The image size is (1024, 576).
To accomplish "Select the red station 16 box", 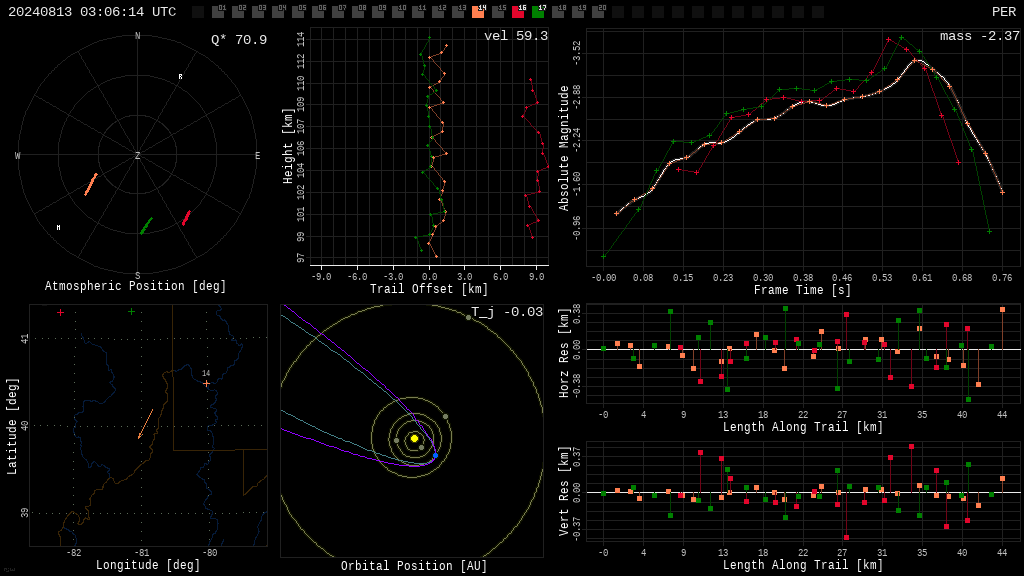I will (x=519, y=11).
